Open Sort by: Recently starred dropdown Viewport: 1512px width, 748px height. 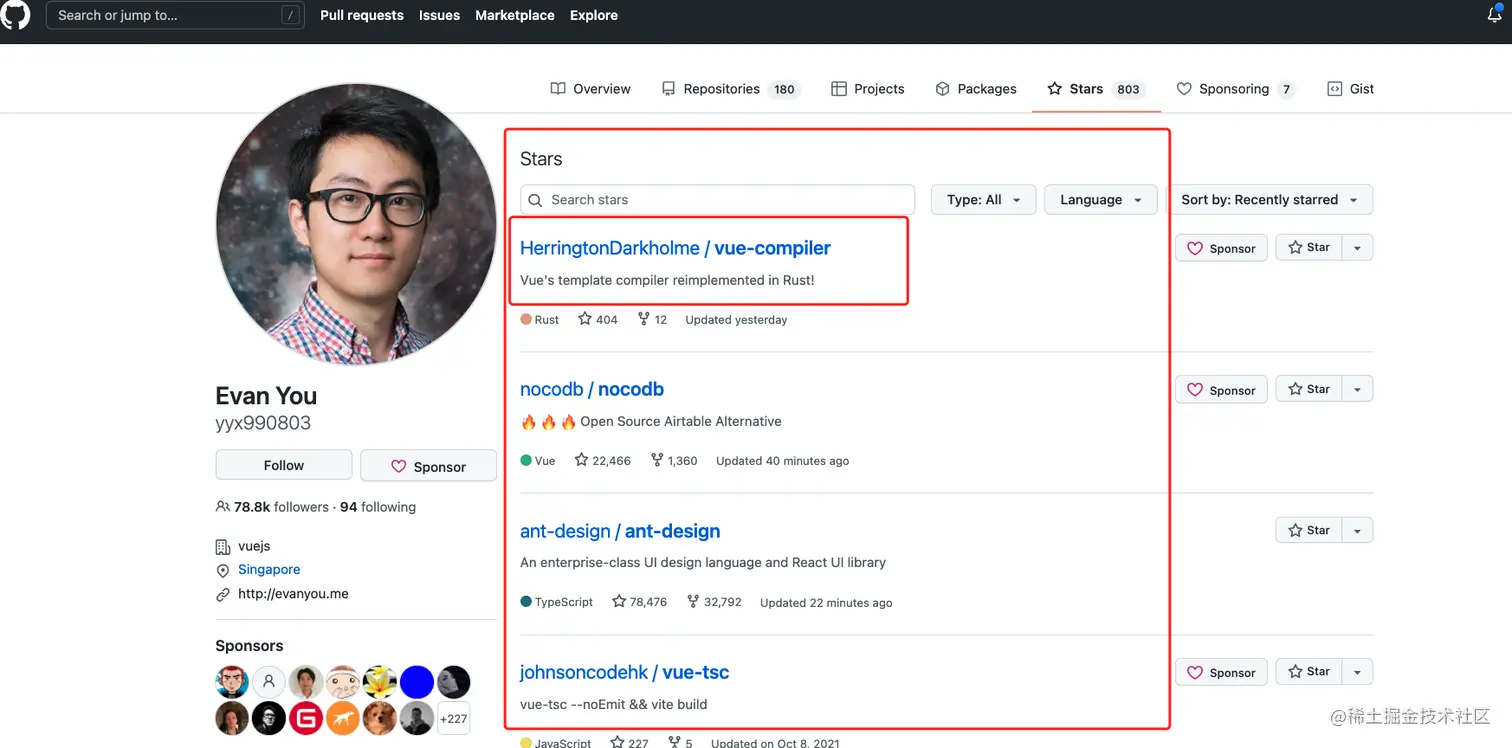pyautogui.click(x=1269, y=200)
